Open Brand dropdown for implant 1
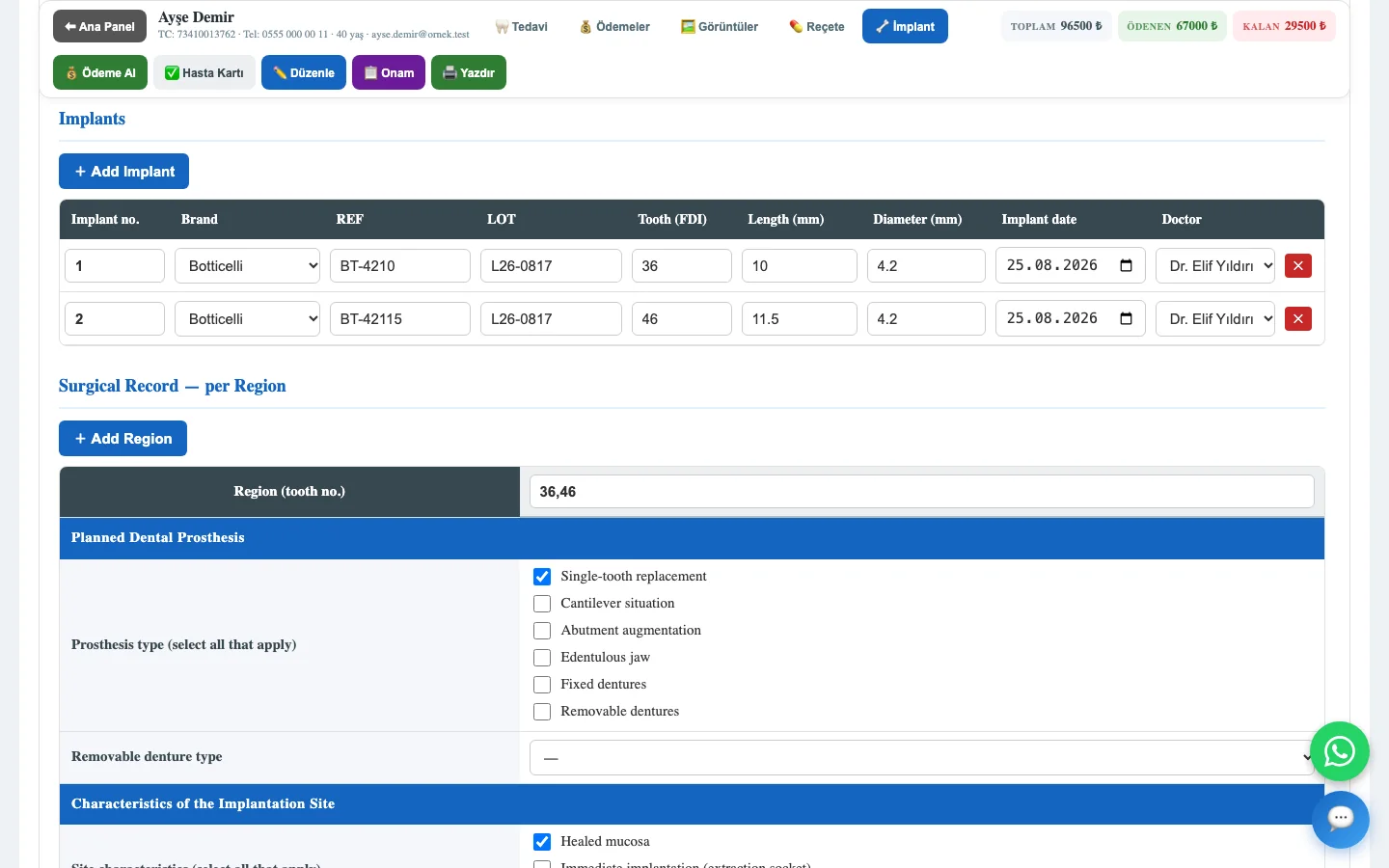 (x=247, y=266)
